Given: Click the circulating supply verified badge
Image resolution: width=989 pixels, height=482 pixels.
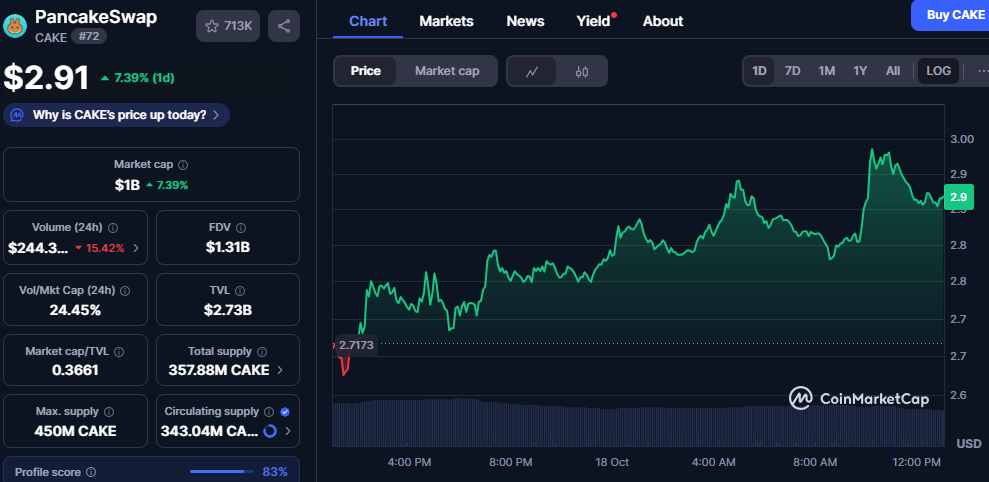Looking at the screenshot, I should [285, 411].
